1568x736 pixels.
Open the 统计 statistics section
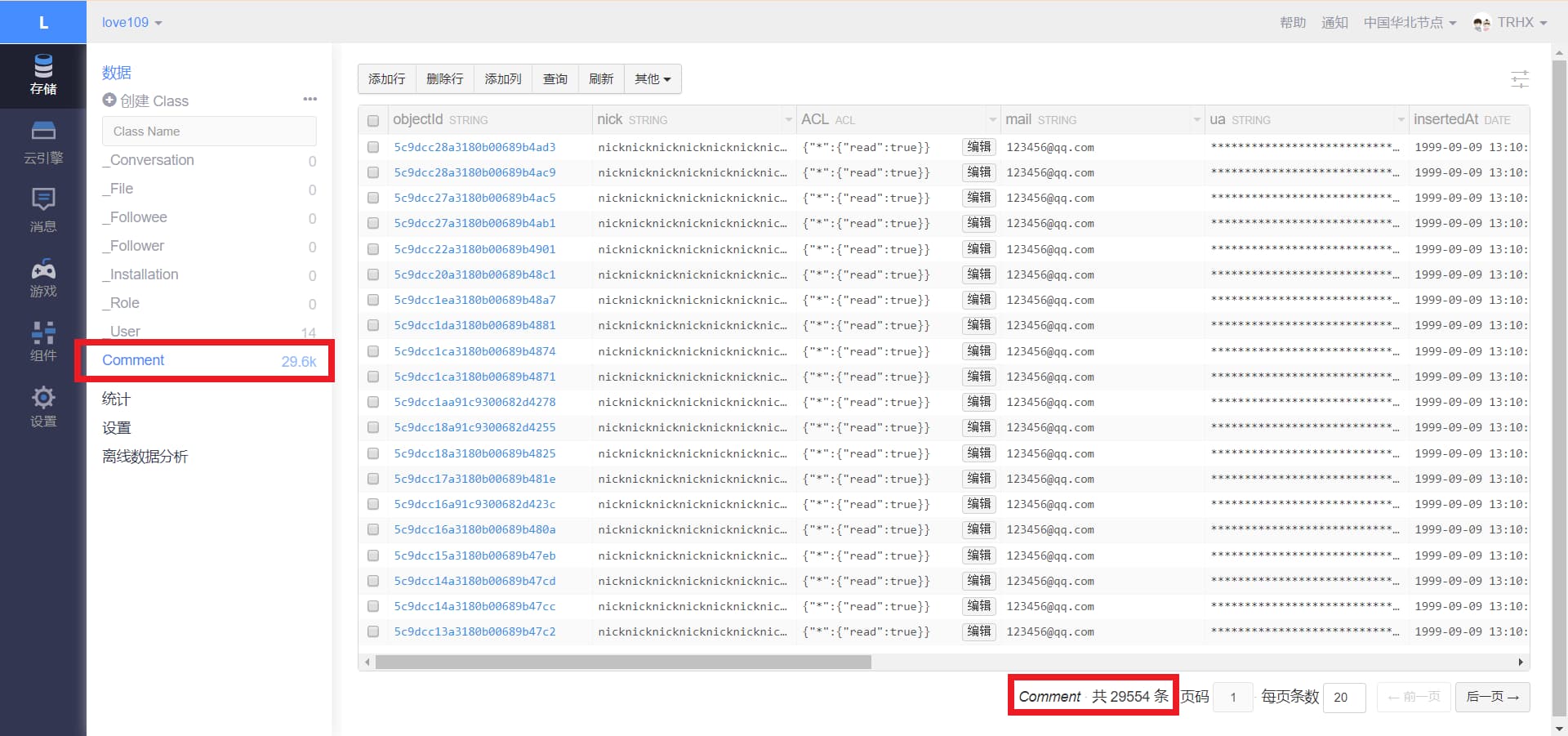[x=116, y=399]
